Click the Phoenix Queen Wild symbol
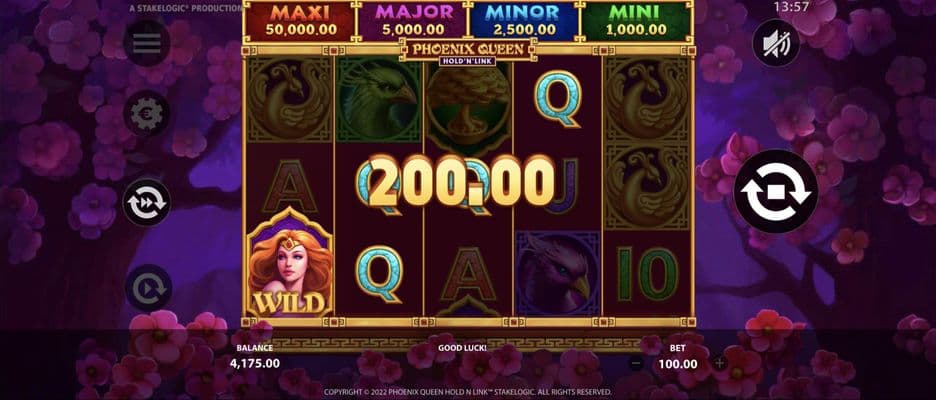936x400 pixels. (290, 262)
